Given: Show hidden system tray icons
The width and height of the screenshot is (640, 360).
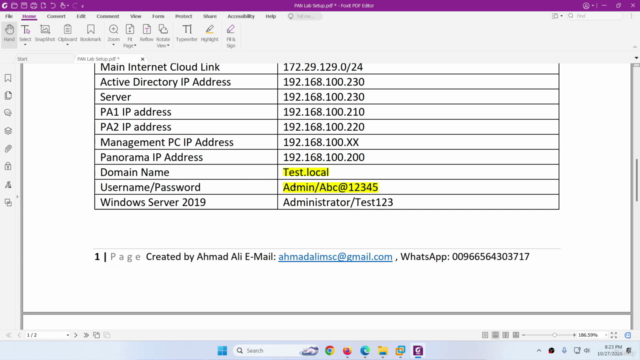Looking at the screenshot, I should click(x=539, y=351).
